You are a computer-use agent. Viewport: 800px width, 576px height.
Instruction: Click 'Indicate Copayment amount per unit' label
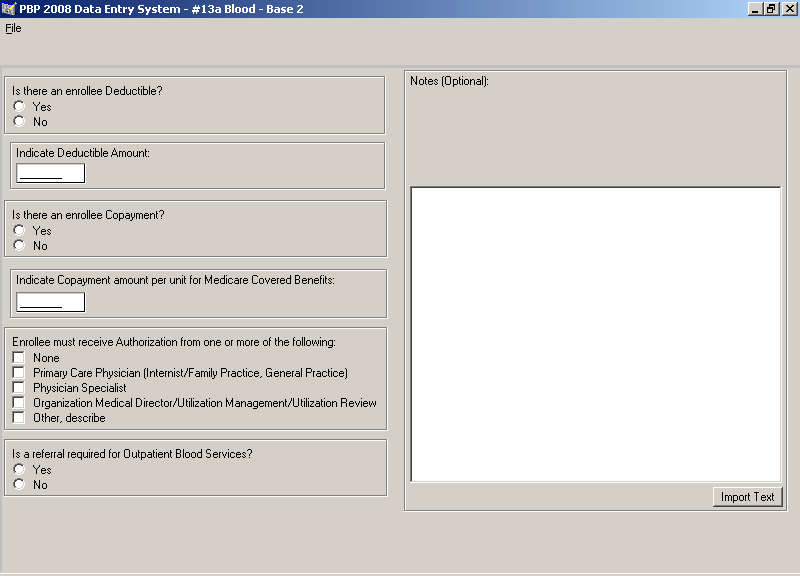176,280
